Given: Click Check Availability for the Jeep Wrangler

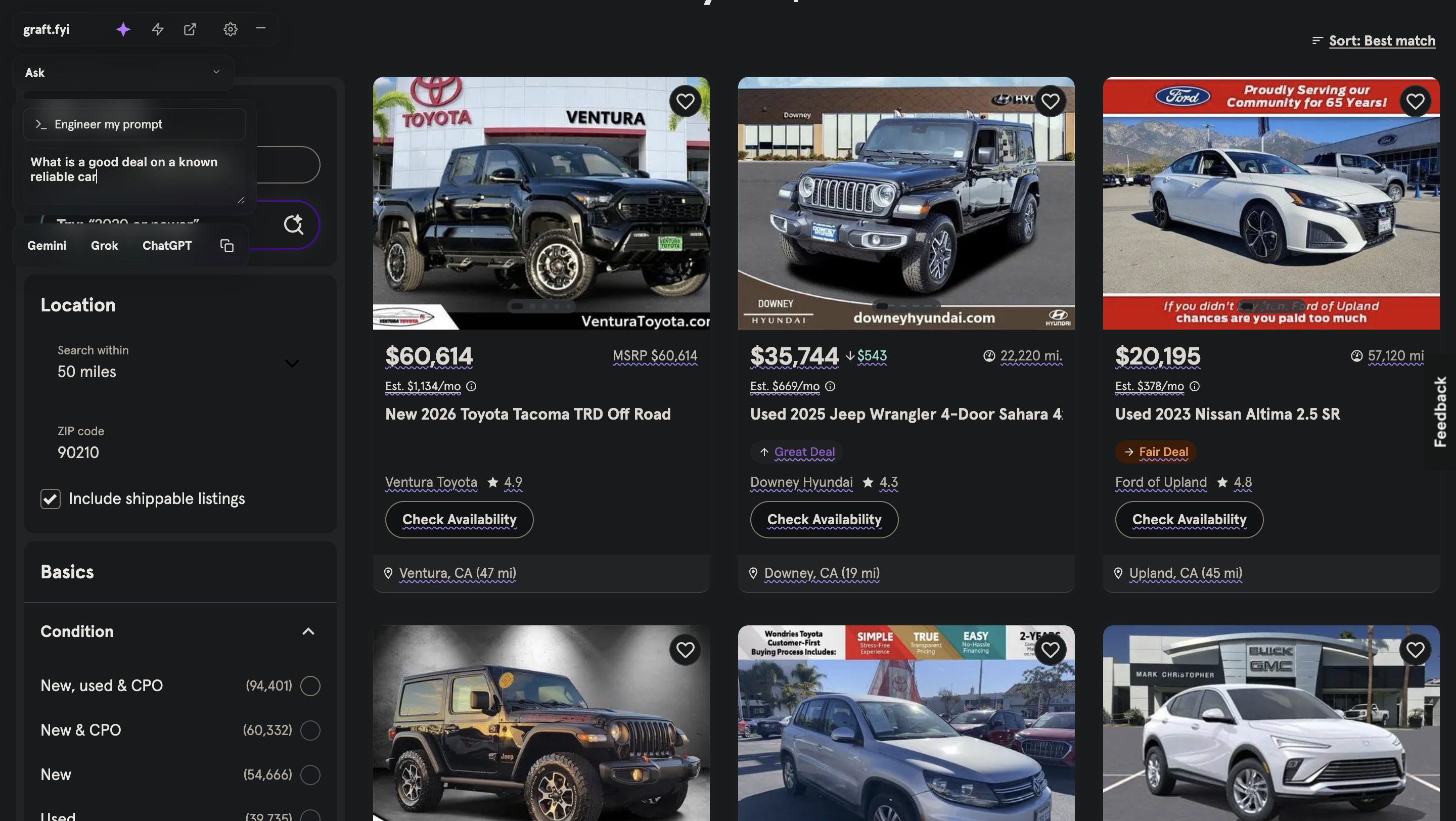Looking at the screenshot, I should pyautogui.click(x=824, y=519).
